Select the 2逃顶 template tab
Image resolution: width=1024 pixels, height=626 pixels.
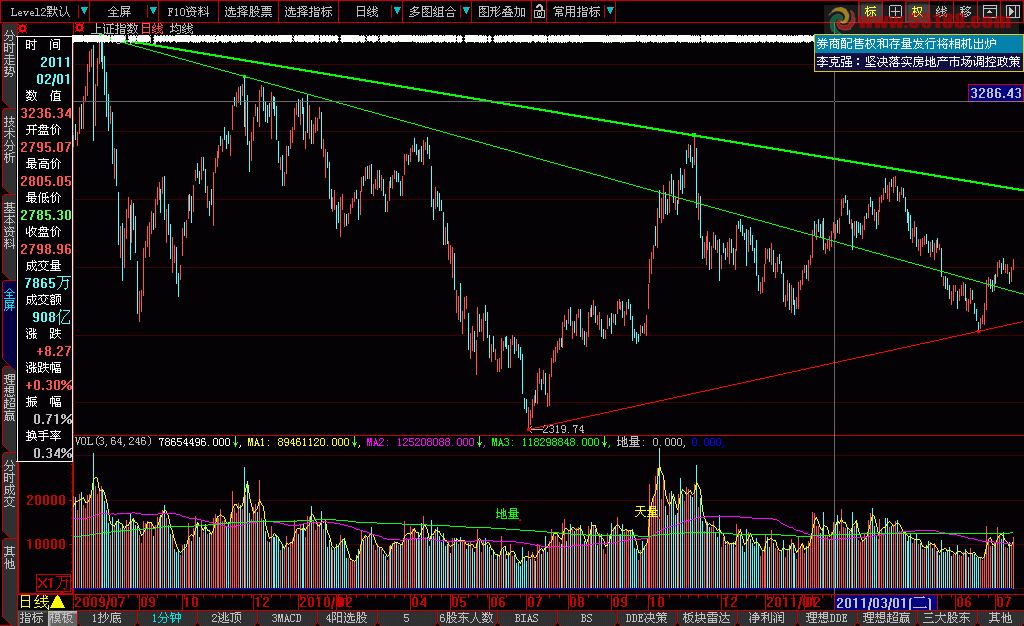pyautogui.click(x=226, y=618)
